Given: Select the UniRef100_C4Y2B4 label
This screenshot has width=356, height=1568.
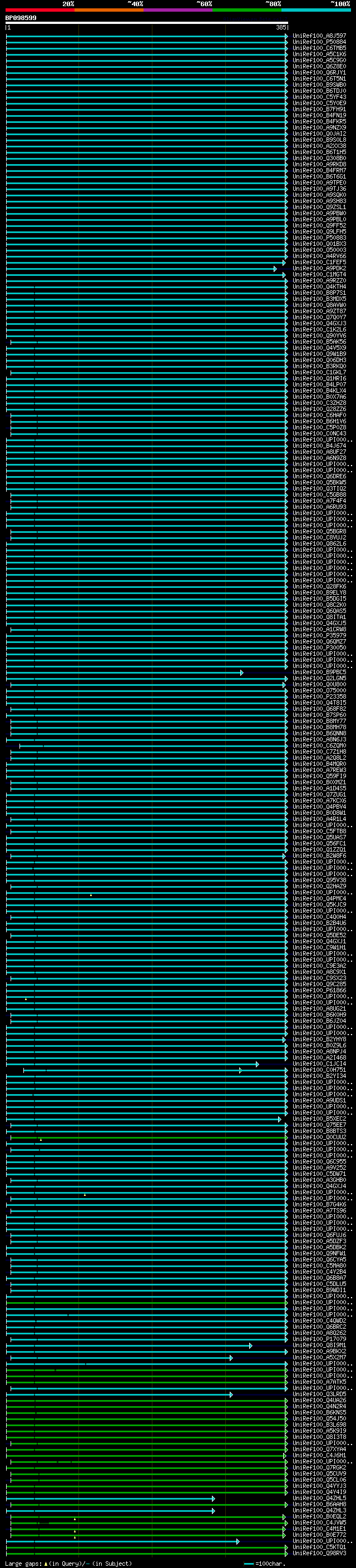Looking at the screenshot, I should (x=319, y=1272).
